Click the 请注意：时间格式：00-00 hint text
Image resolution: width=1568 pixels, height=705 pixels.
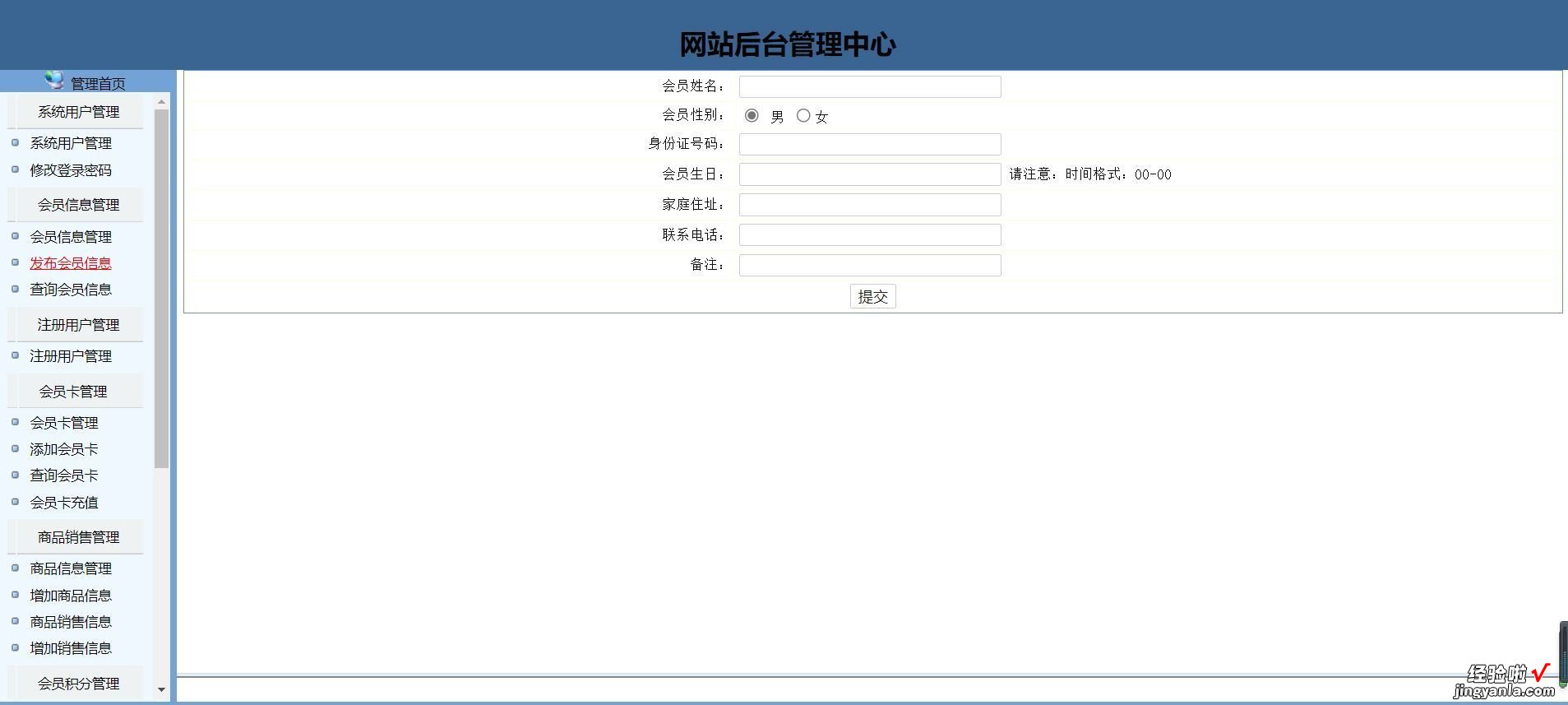(1090, 174)
